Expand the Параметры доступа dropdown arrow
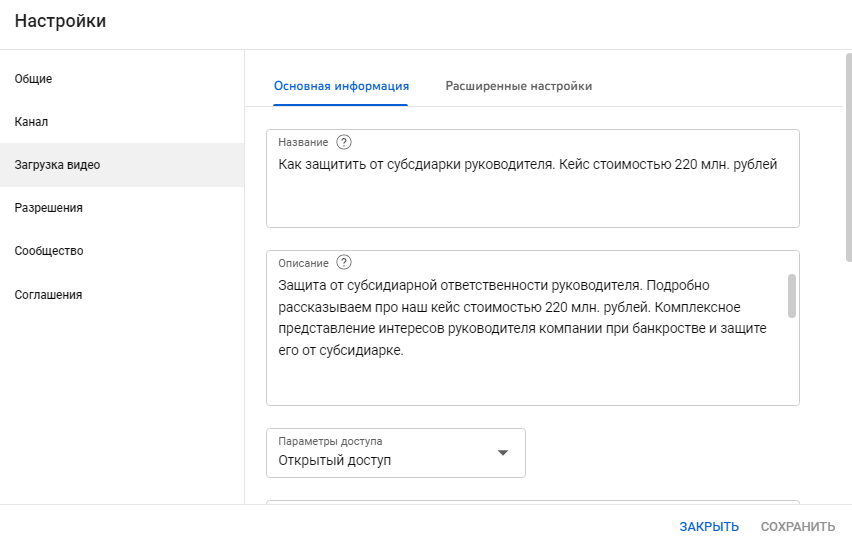 click(x=503, y=453)
